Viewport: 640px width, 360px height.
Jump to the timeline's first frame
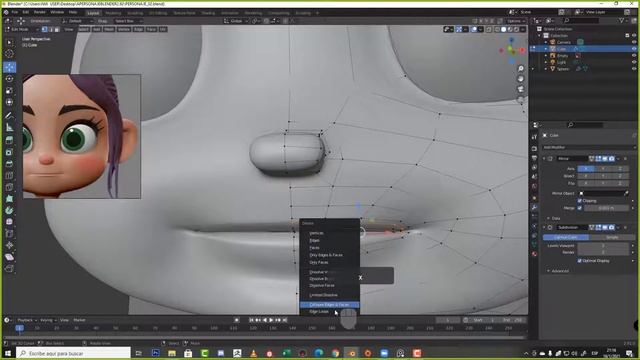tap(251, 320)
